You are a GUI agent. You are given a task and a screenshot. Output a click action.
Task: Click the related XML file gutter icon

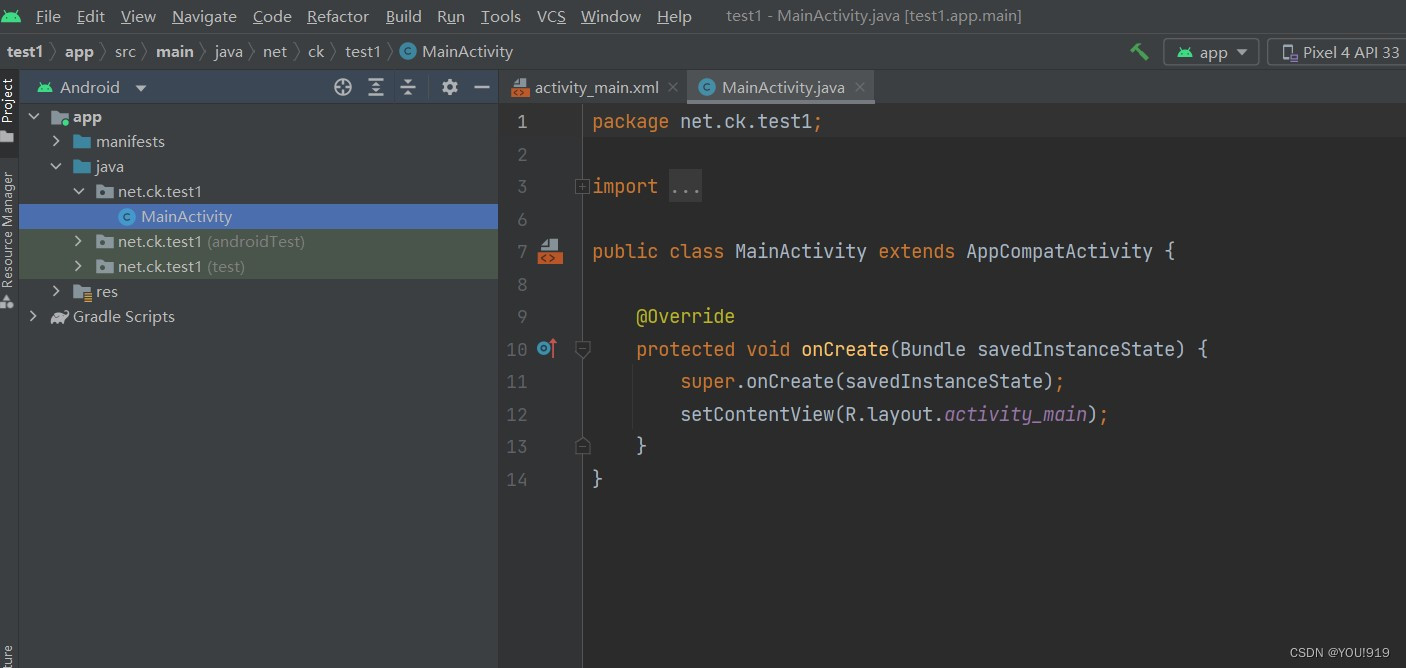pos(550,251)
